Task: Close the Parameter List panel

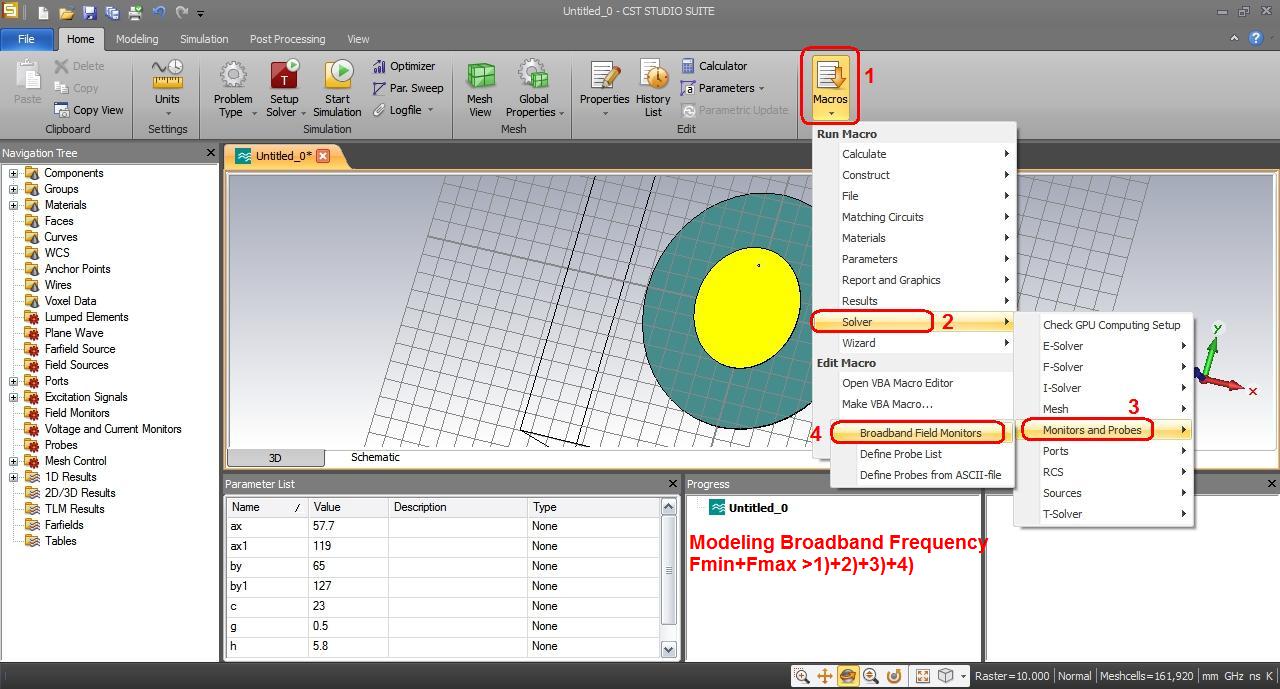Action: 672,484
